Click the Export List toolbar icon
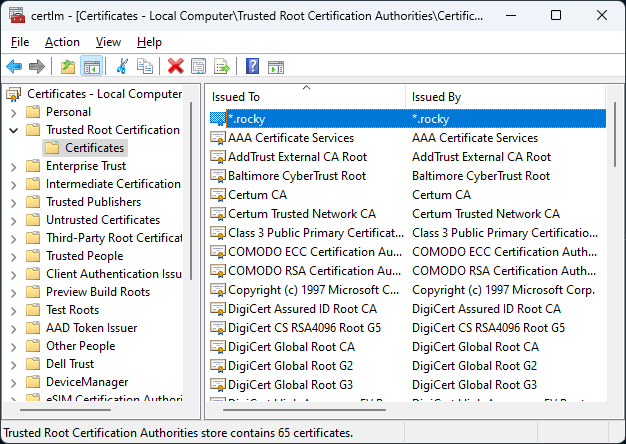This screenshot has width=626, height=444. pyautogui.click(x=222, y=66)
